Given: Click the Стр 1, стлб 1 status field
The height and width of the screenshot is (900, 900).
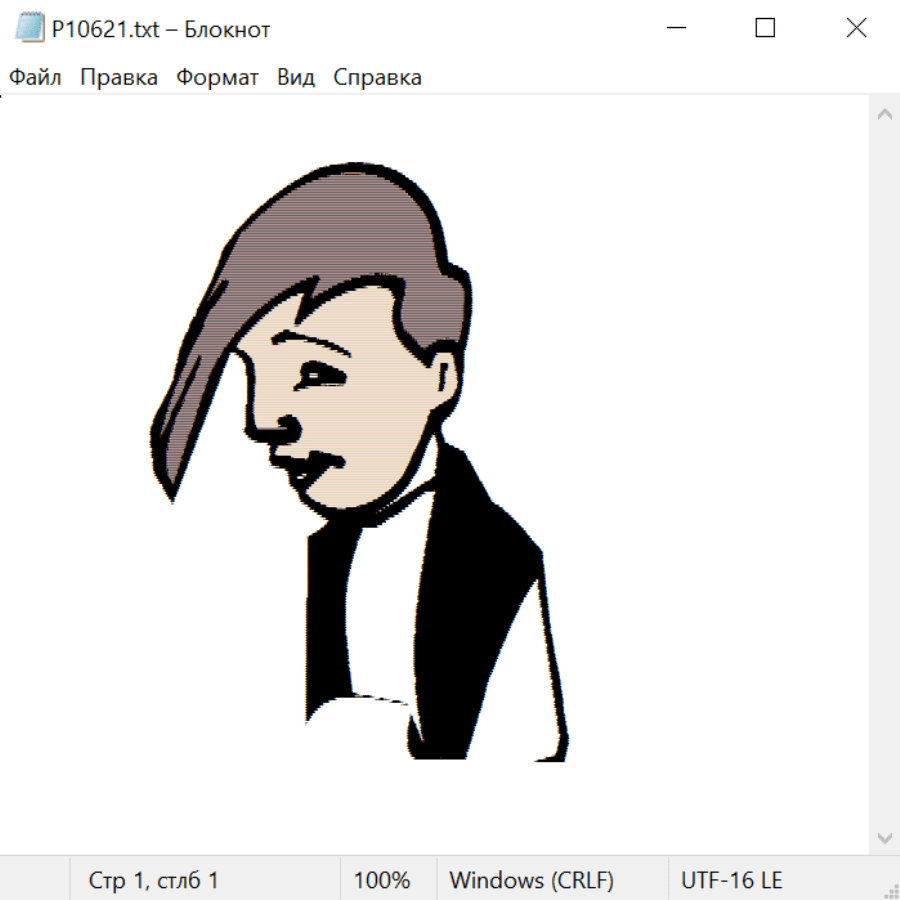Looking at the screenshot, I should coord(154,880).
